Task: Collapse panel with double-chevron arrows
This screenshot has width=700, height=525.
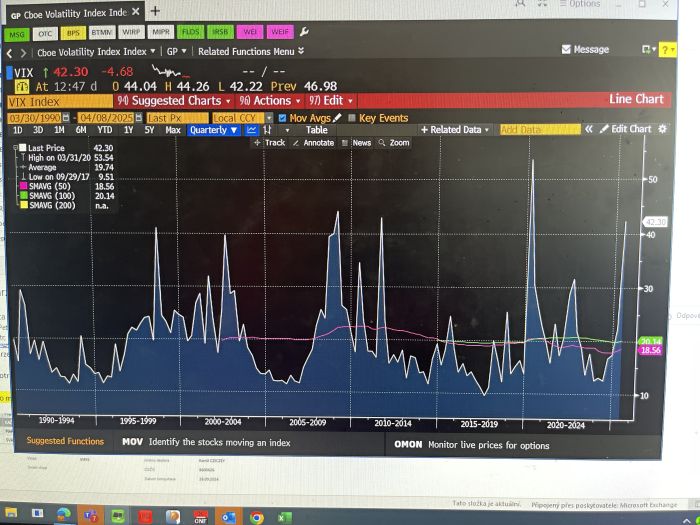Action: click(589, 129)
